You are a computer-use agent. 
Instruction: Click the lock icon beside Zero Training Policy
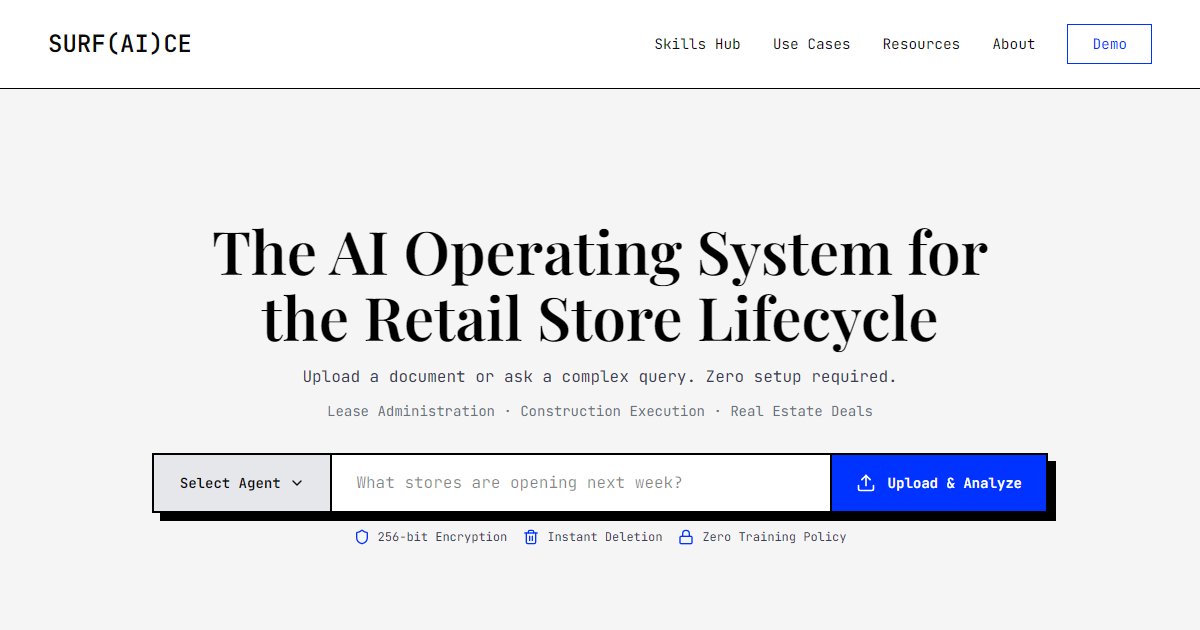coord(686,537)
